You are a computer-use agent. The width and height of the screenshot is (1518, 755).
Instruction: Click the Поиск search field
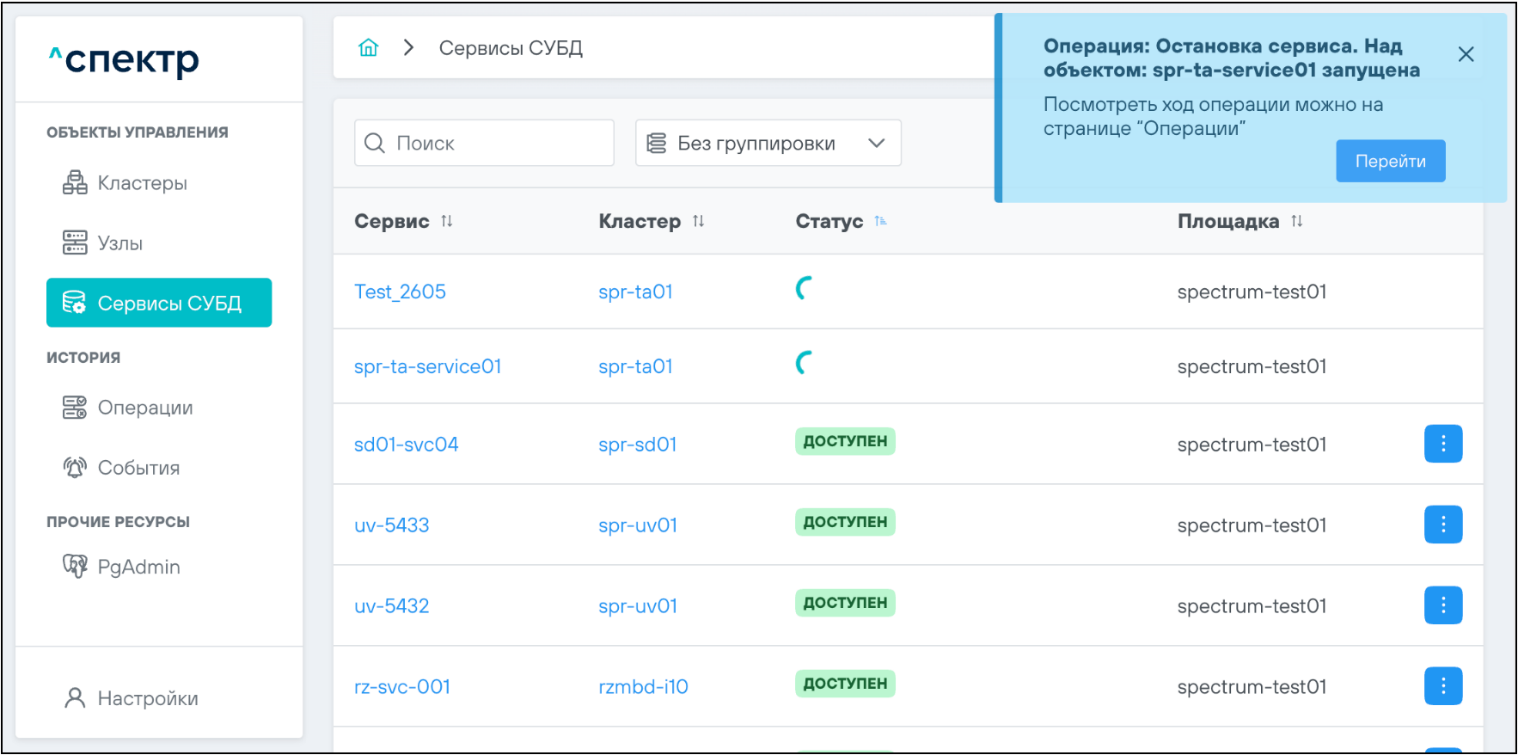pyautogui.click(x=485, y=143)
